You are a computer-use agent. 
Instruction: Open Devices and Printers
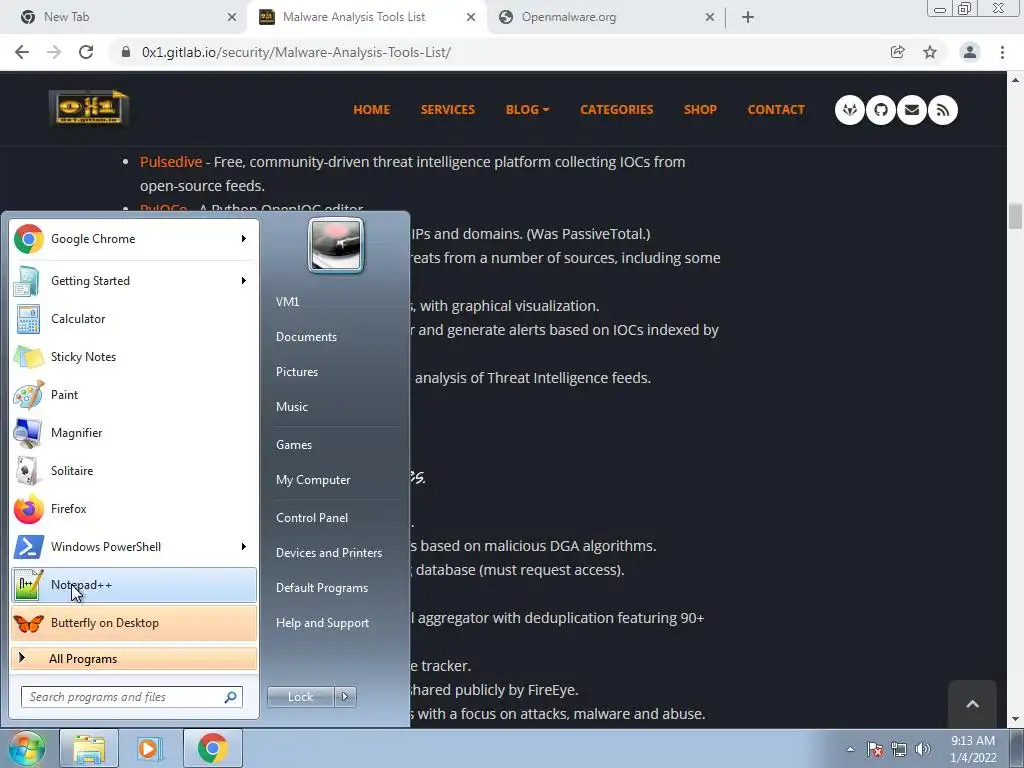point(328,553)
